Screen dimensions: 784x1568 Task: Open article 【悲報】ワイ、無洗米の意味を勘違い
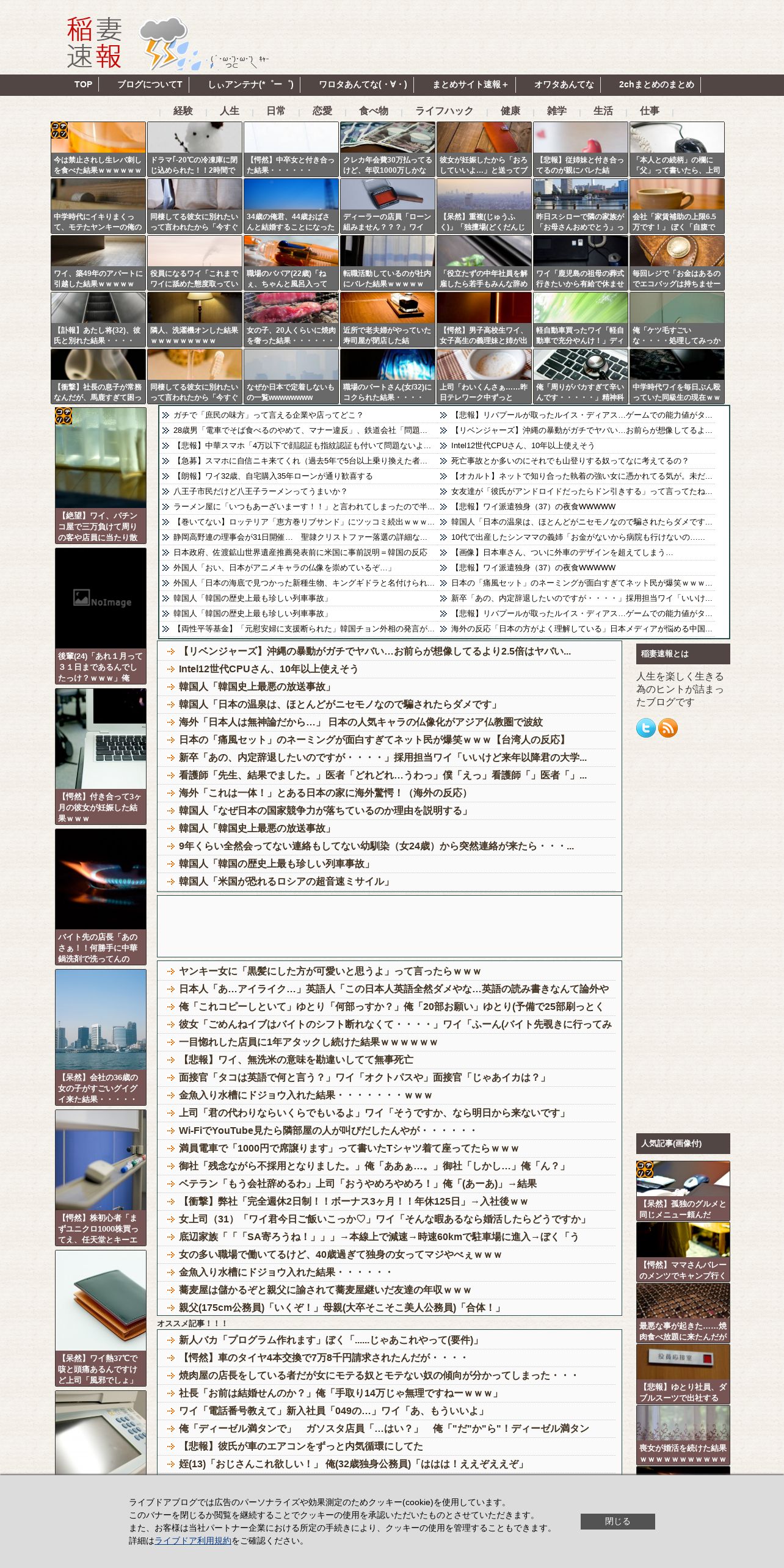(x=296, y=1060)
